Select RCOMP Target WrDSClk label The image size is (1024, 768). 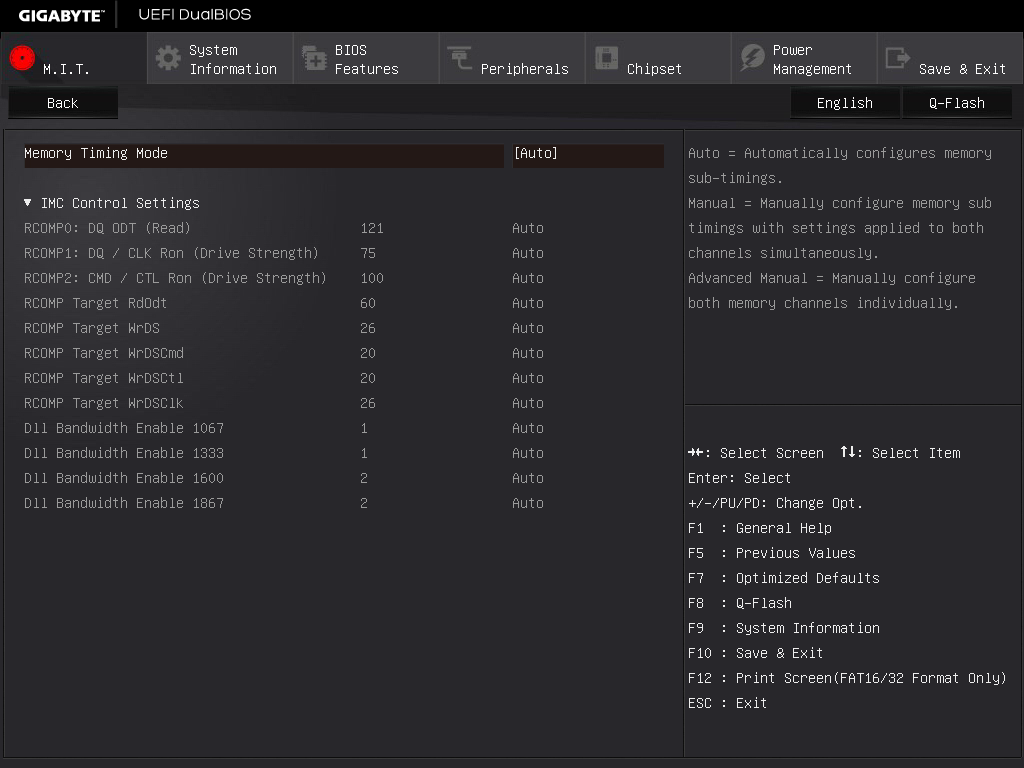tap(104, 403)
